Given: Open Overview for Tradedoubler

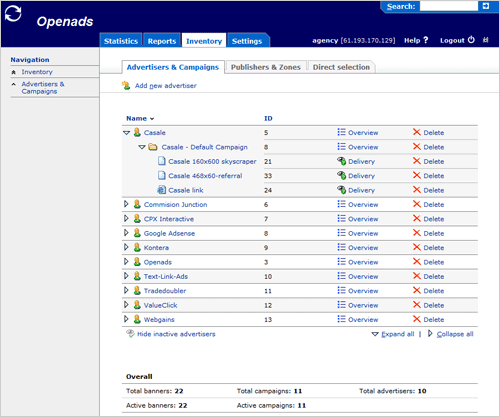Looking at the screenshot, I should click(x=363, y=291).
